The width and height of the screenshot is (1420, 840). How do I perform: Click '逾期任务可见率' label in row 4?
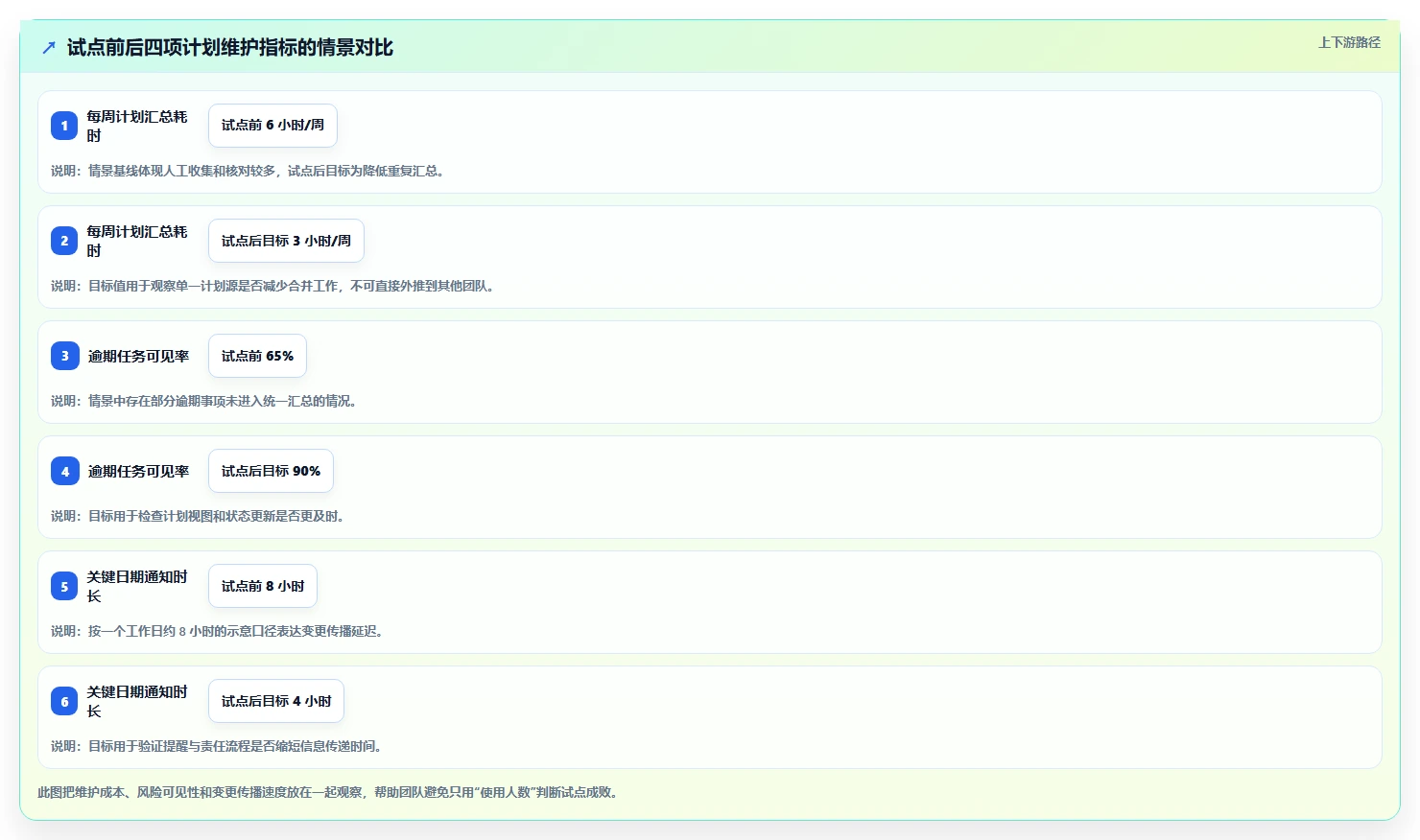pos(138,471)
